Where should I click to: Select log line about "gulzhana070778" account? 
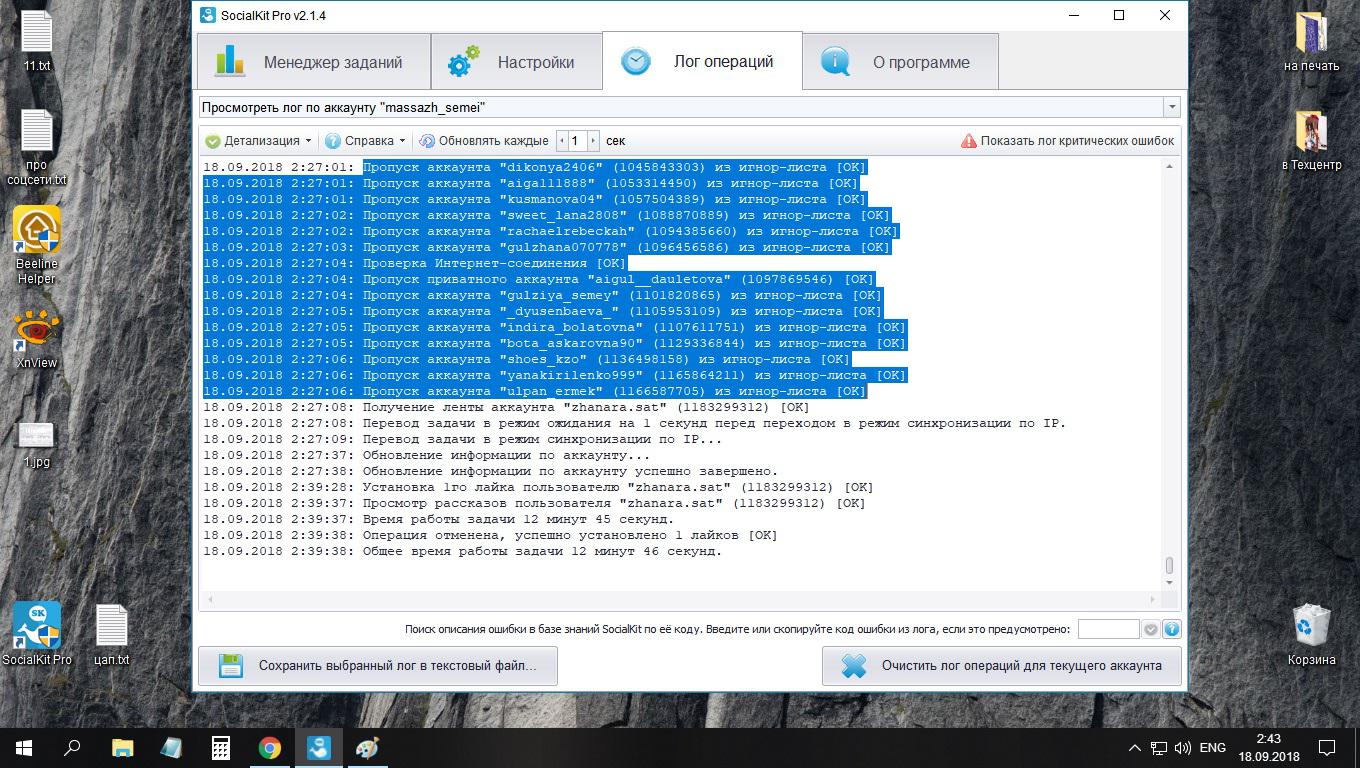point(547,247)
